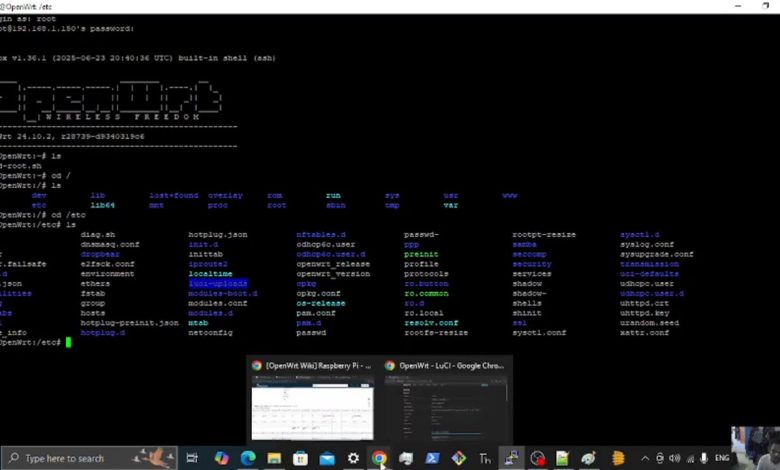
Task: Click 'overlay' directory name in root listing
Action: point(225,195)
